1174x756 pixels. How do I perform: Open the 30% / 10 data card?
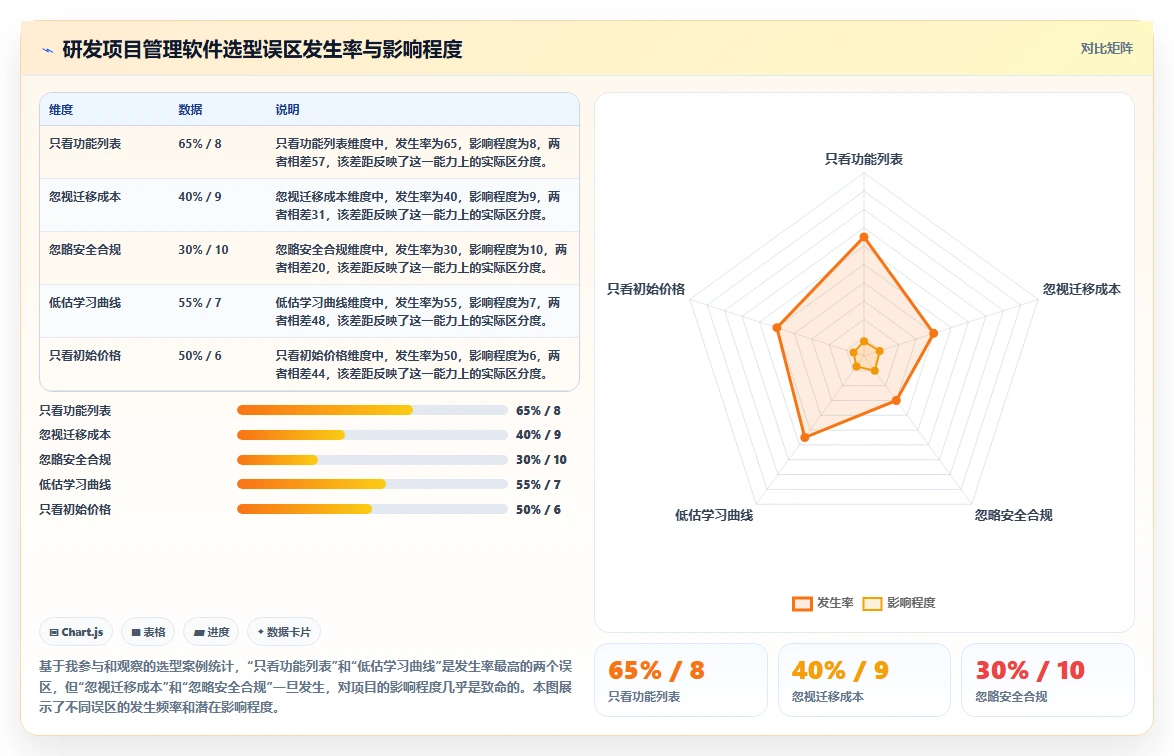tap(1047, 680)
